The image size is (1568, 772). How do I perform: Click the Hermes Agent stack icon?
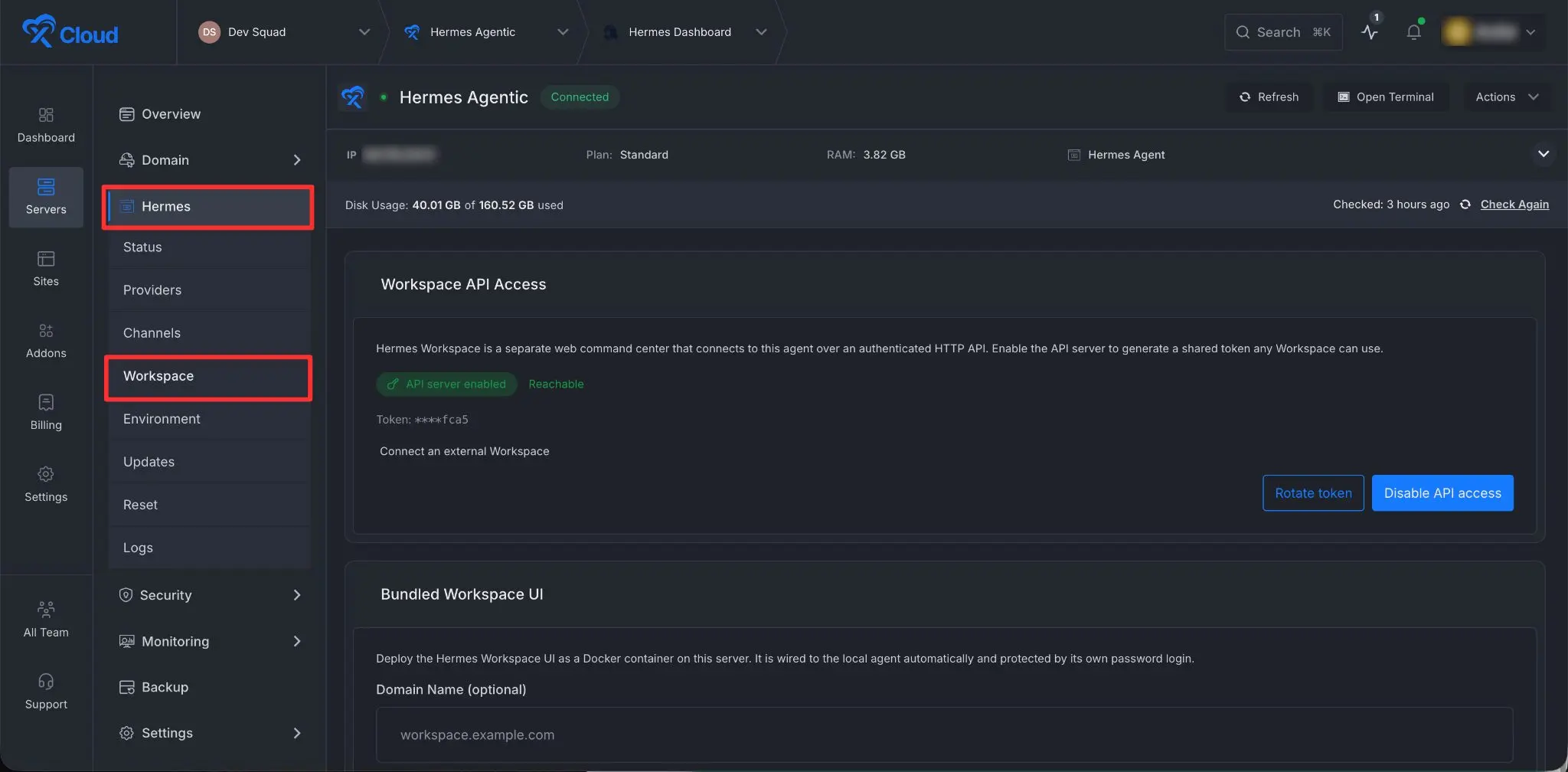point(1074,155)
